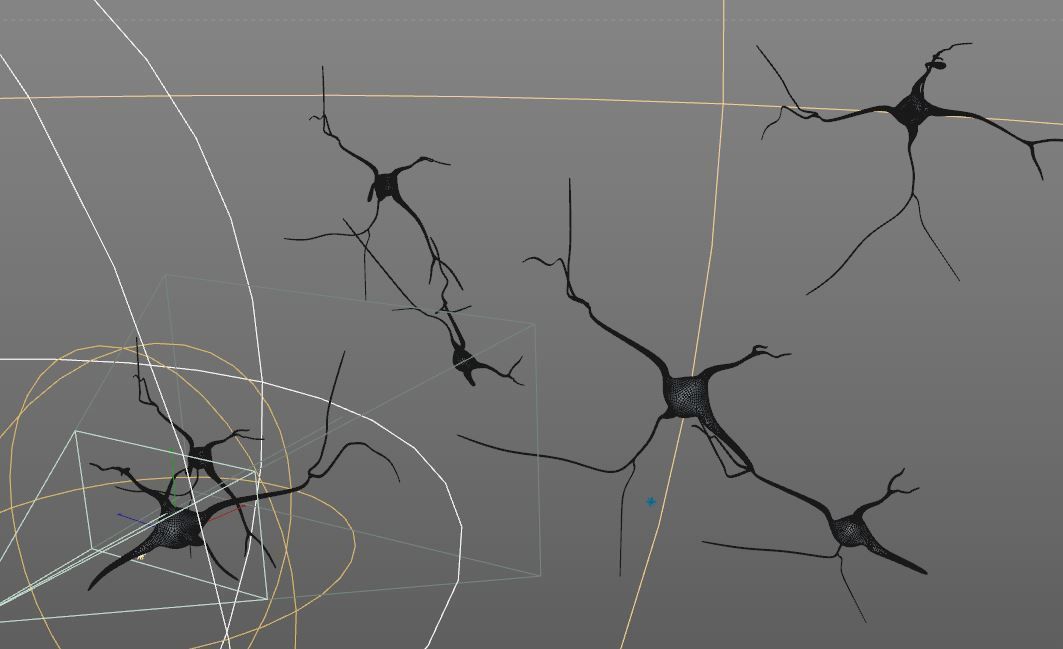Select the neuron model in the top-right corner
The image size is (1063, 649).
[x=913, y=110]
